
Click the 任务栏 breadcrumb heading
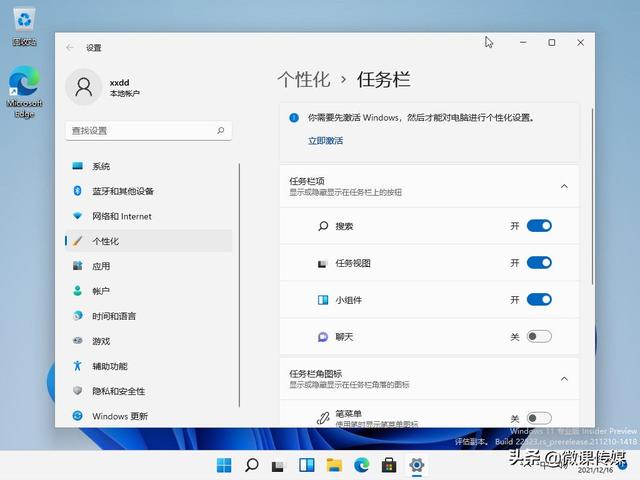384,79
